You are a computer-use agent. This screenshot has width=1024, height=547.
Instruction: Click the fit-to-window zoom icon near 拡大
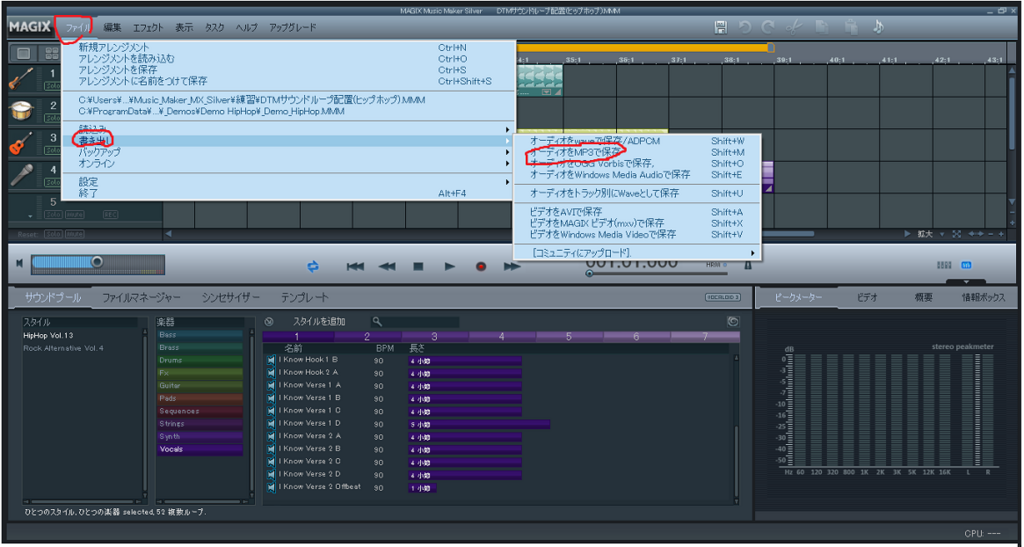[957, 234]
